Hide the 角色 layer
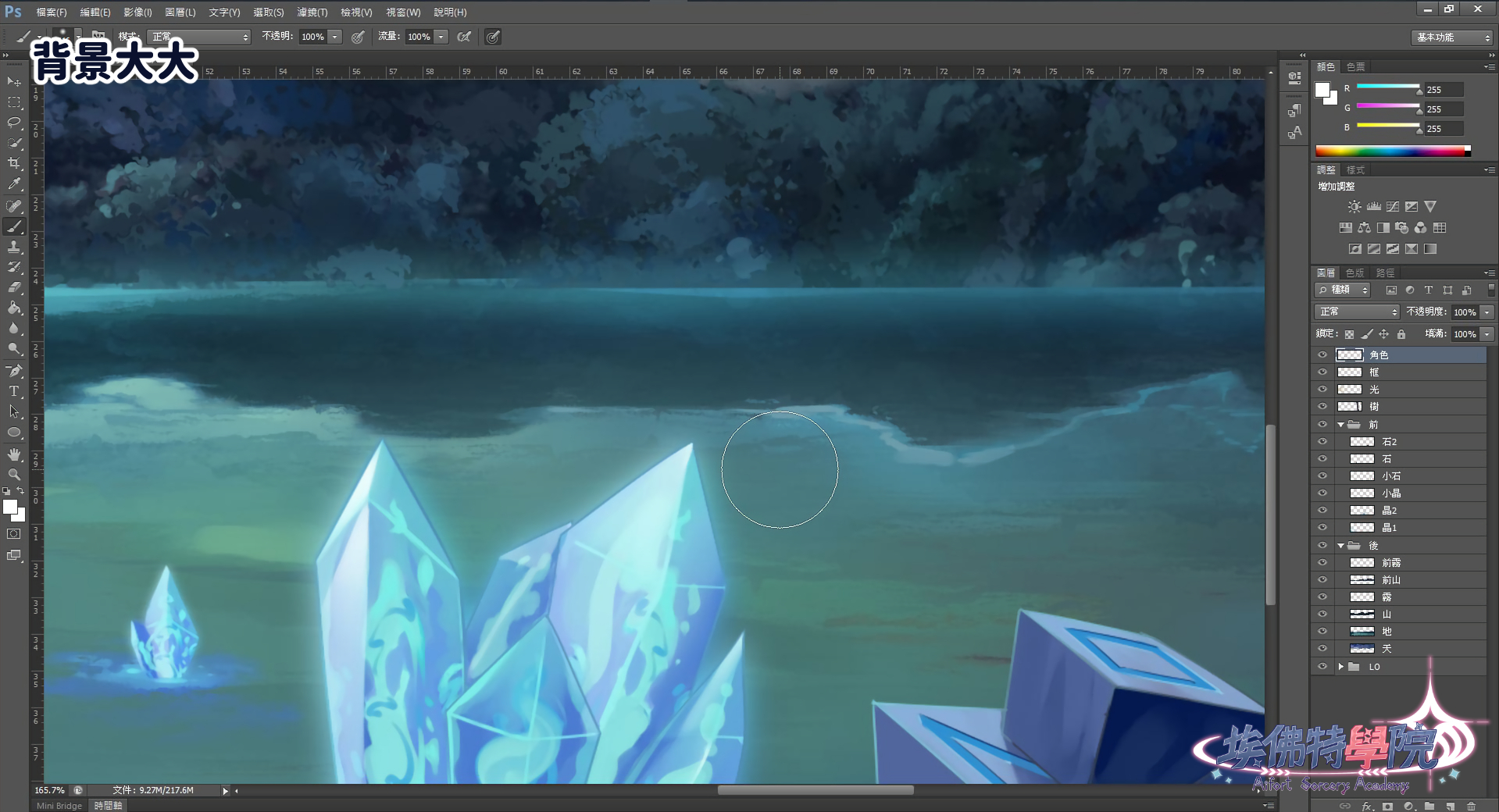This screenshot has height=812, width=1499. click(x=1322, y=354)
